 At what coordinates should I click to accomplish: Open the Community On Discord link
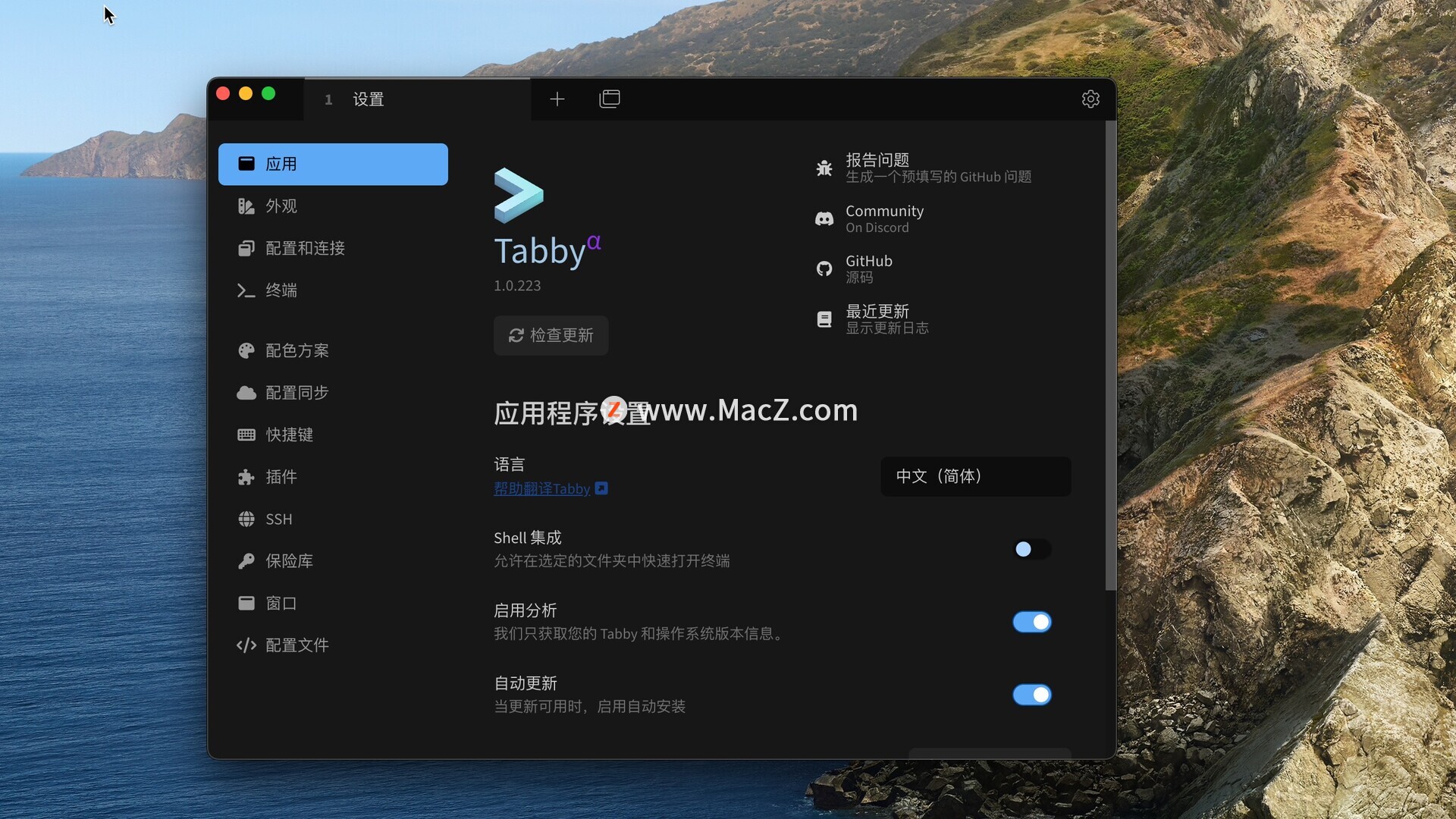click(869, 218)
